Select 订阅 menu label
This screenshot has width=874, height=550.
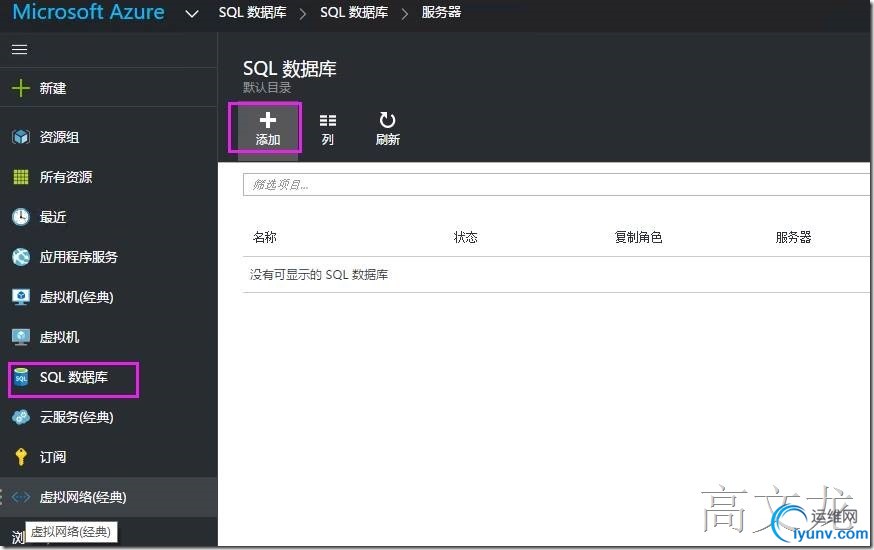pyautogui.click(x=53, y=457)
